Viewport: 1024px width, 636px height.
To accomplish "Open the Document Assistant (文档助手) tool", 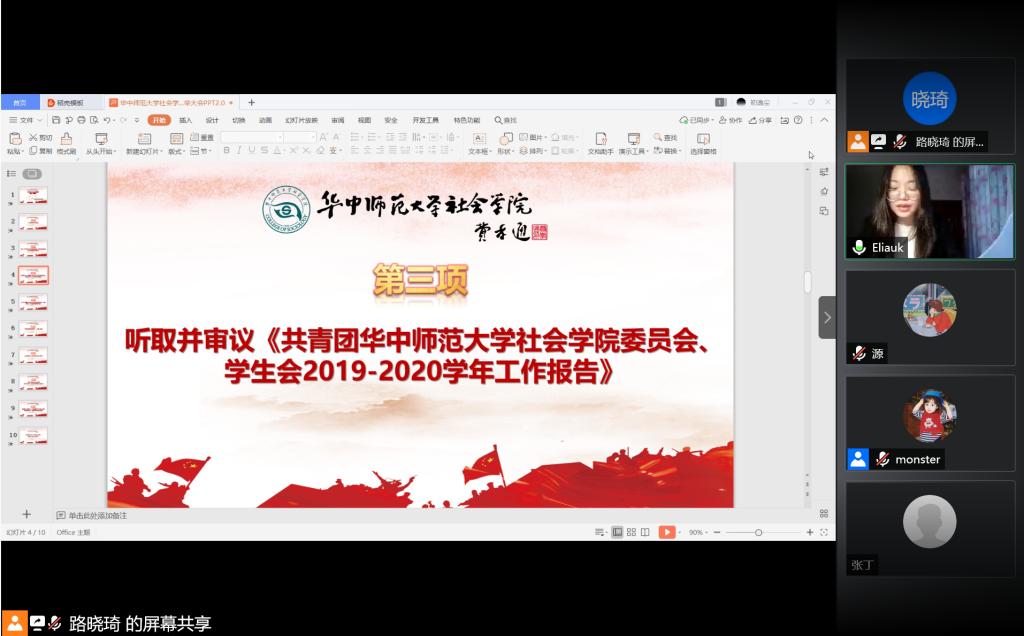I will click(601, 138).
